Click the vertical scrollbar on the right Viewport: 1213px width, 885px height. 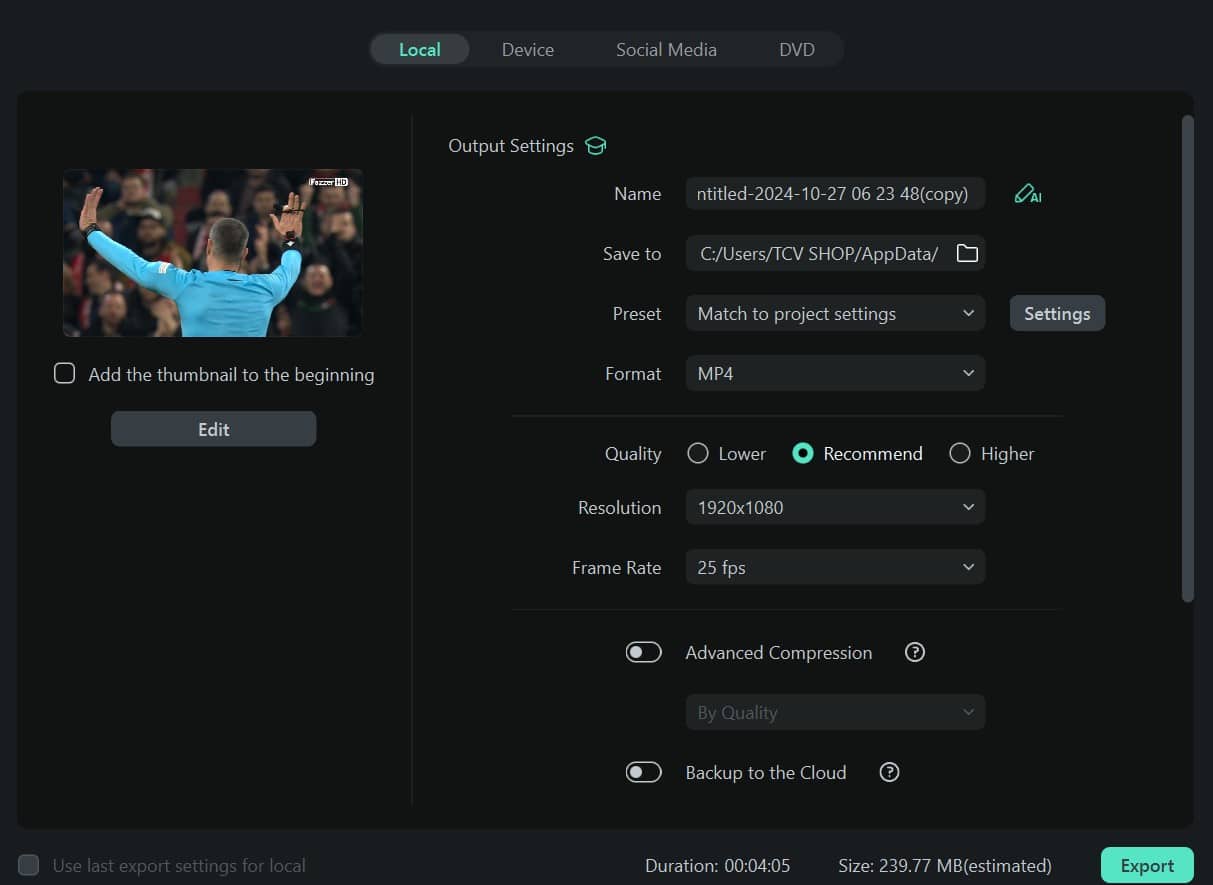(x=1188, y=359)
